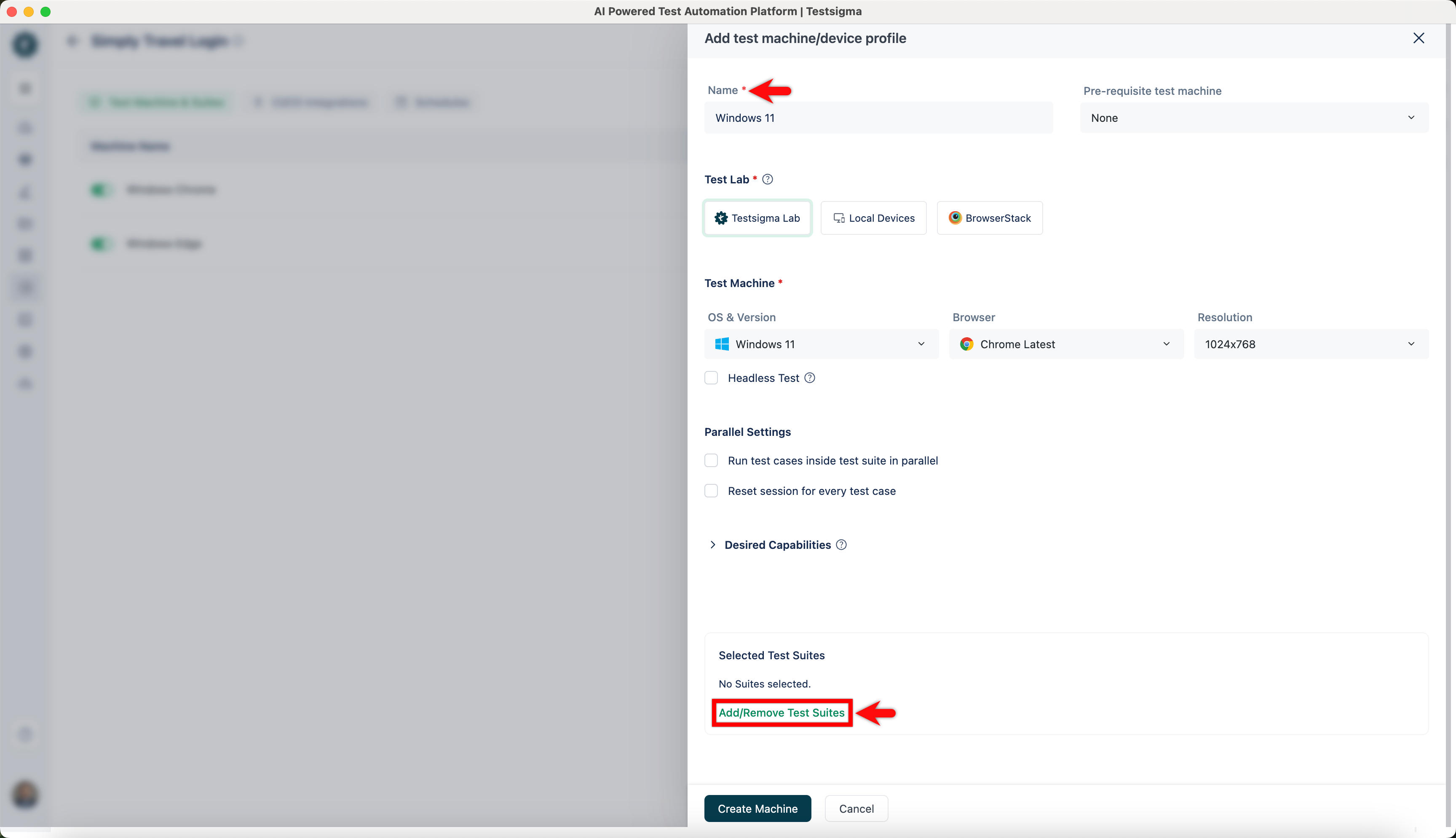
Task: Click the Test Lab help icon
Action: point(767,180)
